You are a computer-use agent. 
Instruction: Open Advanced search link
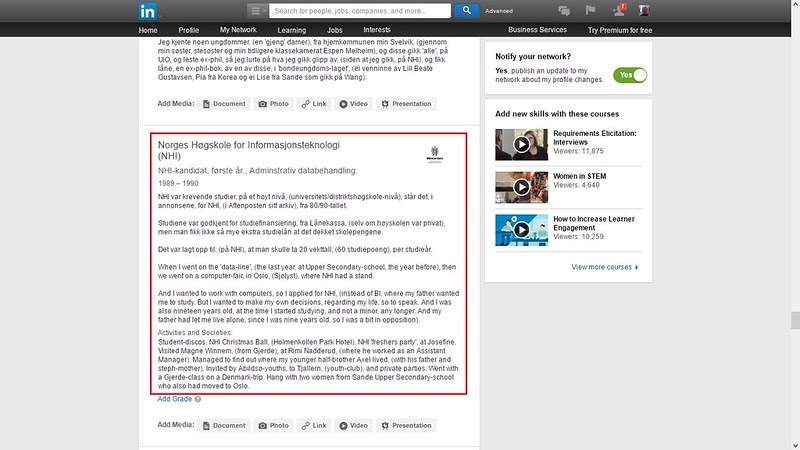[498, 11]
